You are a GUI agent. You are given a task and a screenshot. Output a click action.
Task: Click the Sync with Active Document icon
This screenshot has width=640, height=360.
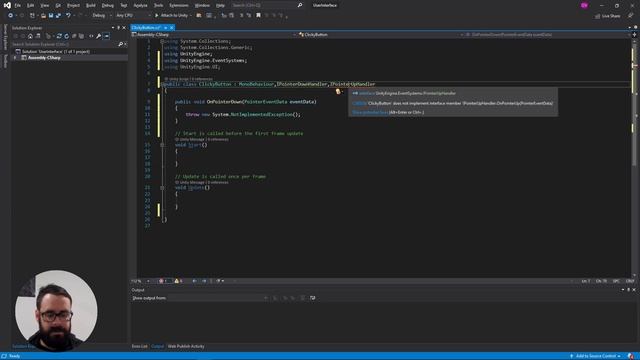[x=59, y=36]
